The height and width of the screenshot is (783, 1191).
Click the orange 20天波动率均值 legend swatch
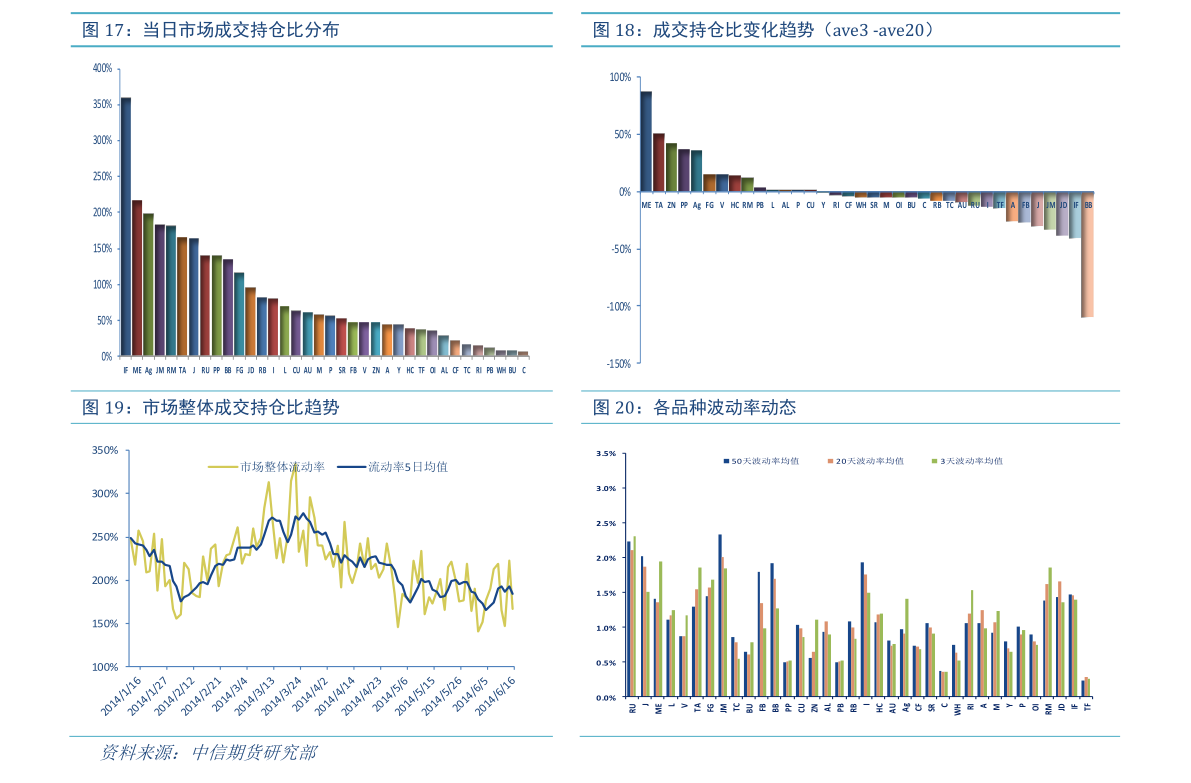[830, 461]
